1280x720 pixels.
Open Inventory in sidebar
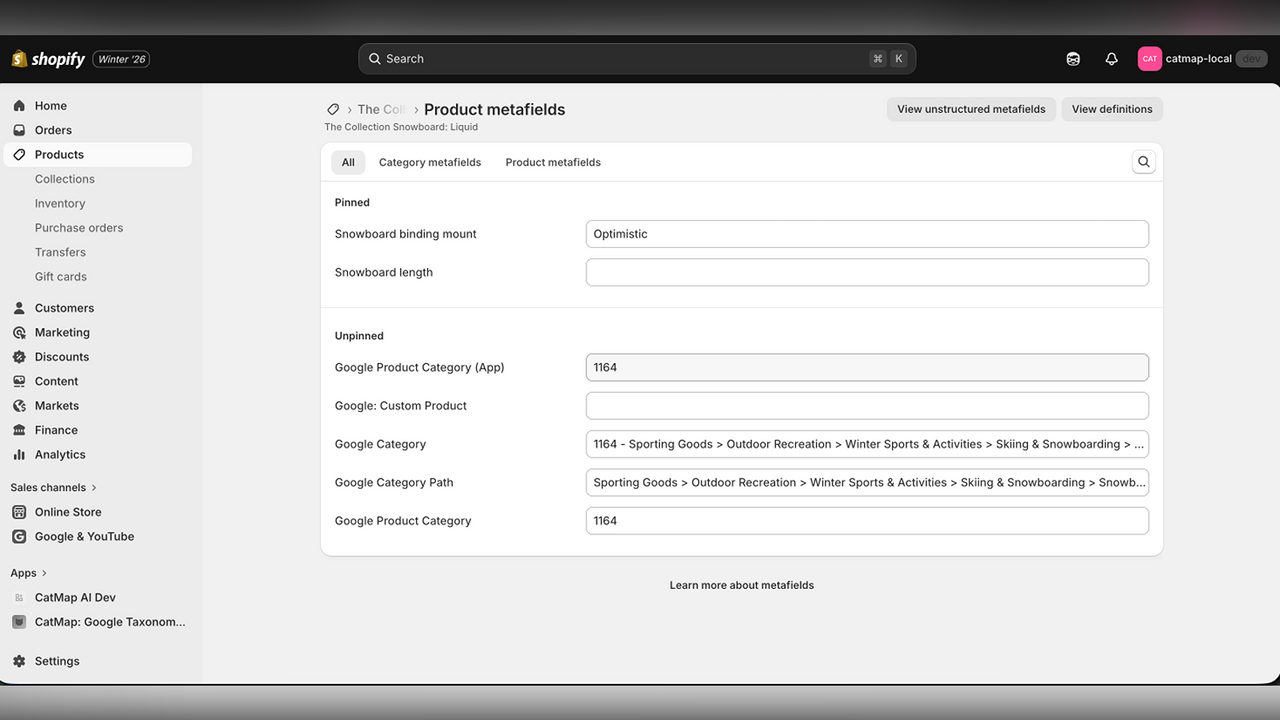60,203
